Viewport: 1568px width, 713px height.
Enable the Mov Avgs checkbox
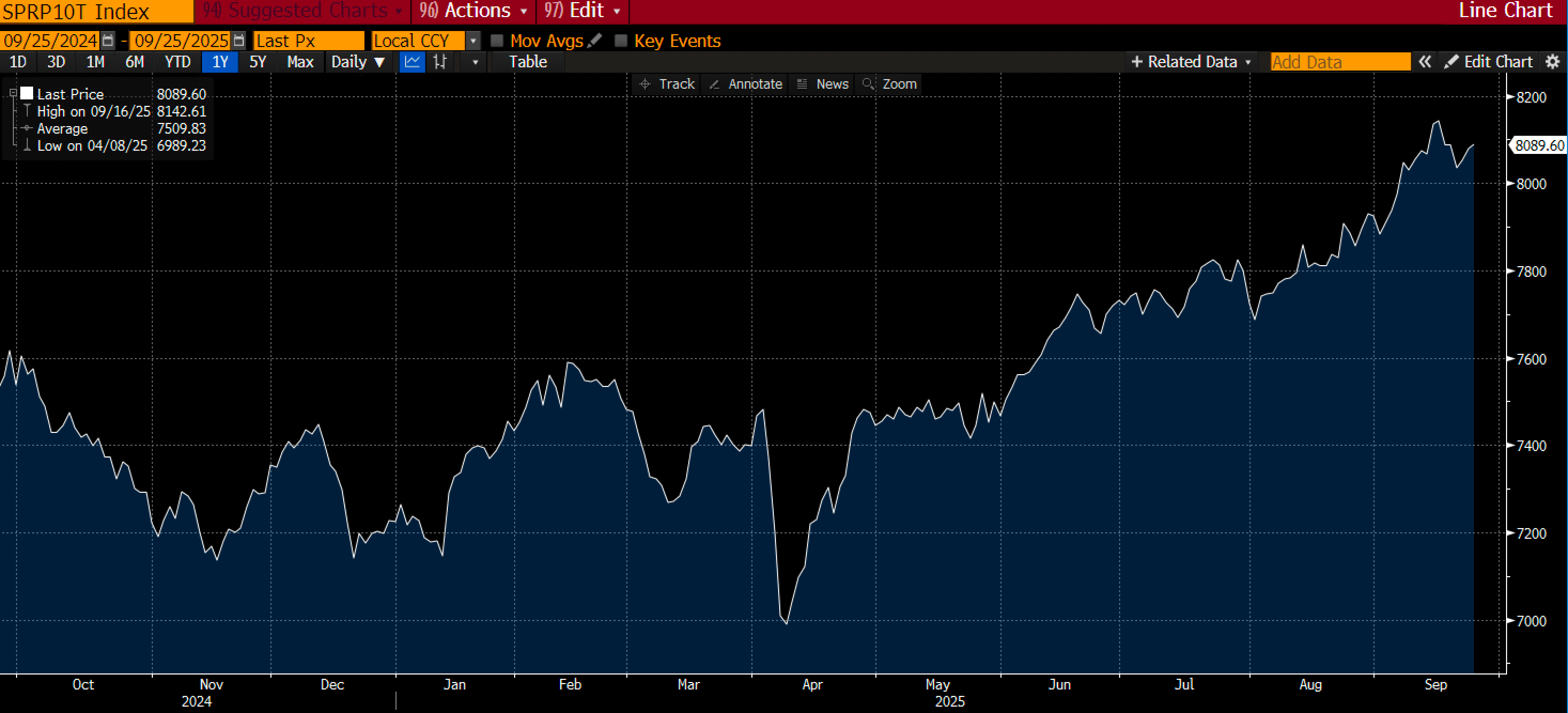[x=496, y=41]
